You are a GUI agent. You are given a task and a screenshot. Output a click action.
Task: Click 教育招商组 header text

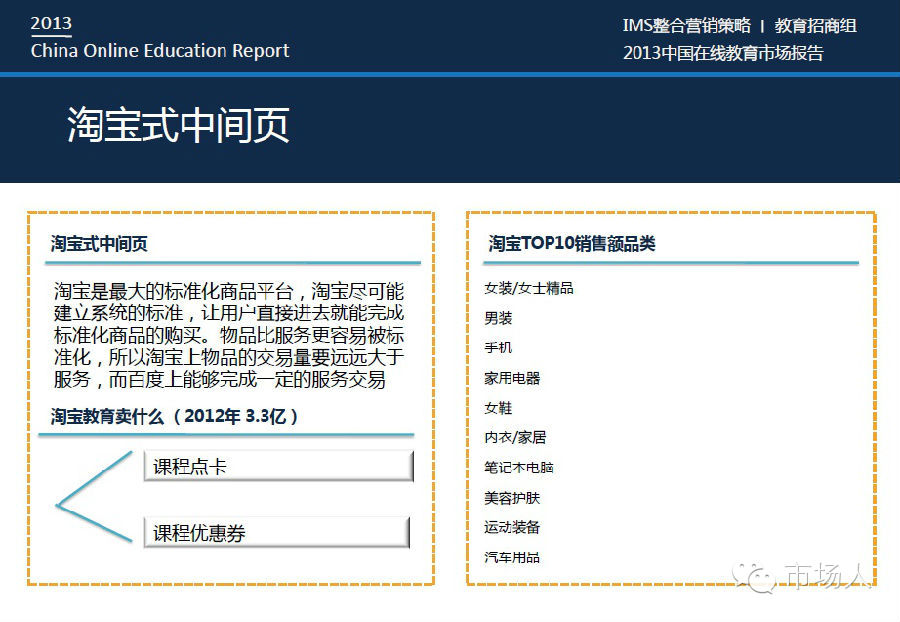click(x=816, y=26)
